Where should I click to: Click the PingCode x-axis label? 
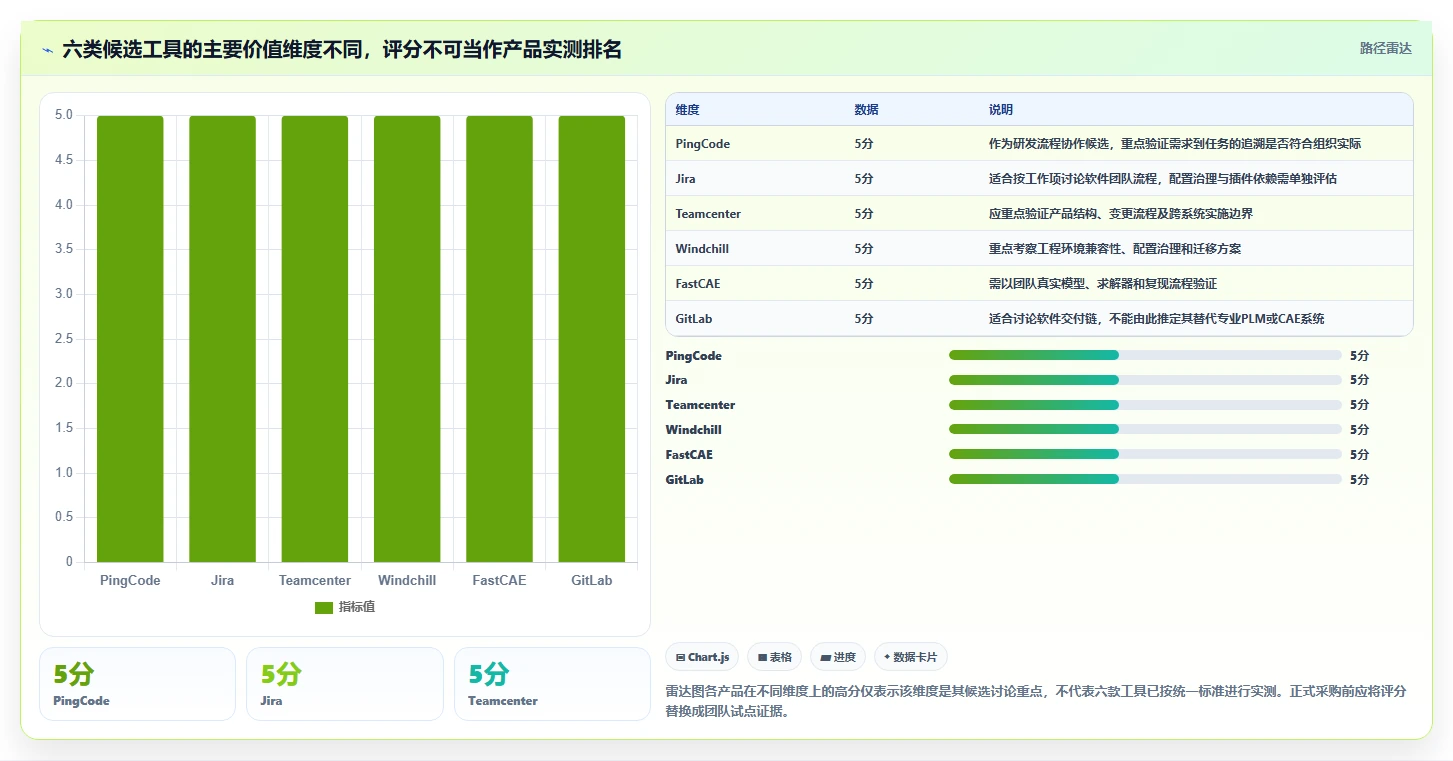pos(130,580)
